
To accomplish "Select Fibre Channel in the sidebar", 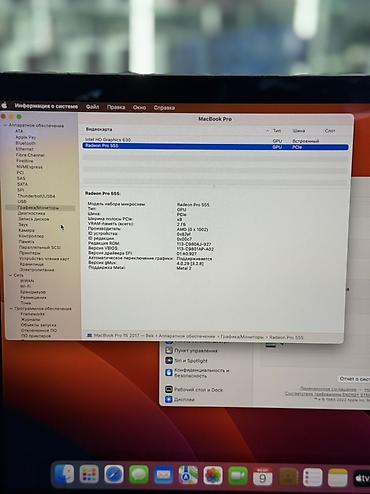I will [30, 155].
